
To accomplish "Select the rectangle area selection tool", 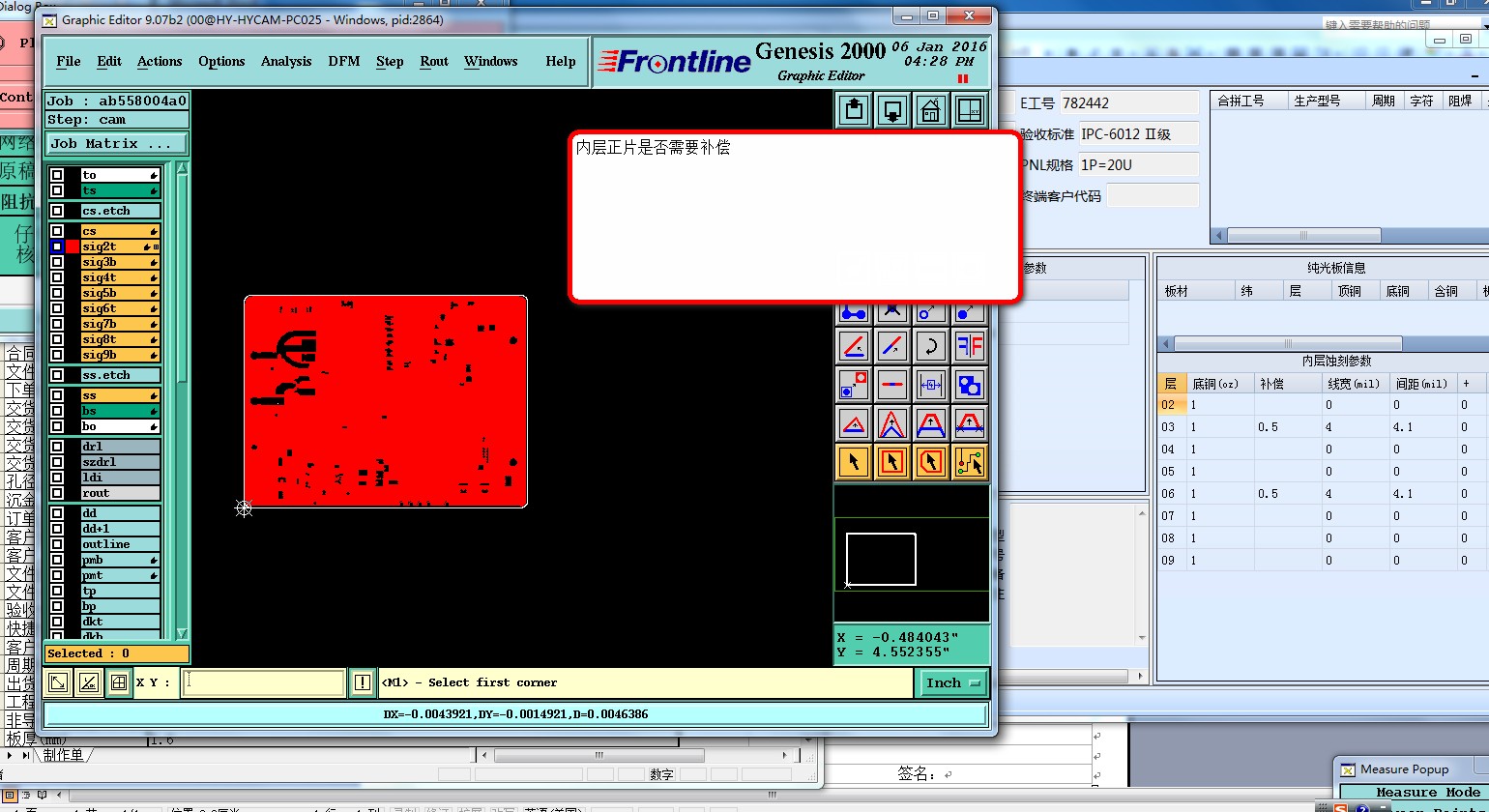I will tap(892, 462).
